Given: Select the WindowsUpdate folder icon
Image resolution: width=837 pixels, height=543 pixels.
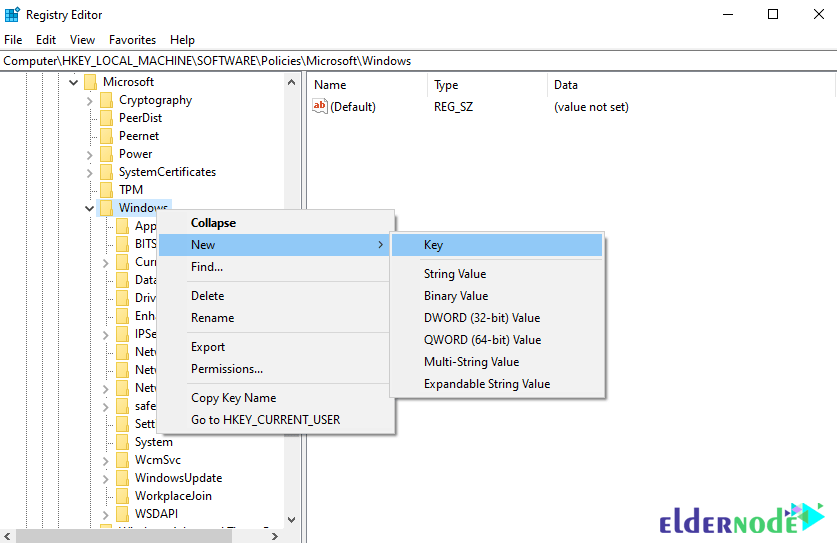Looking at the screenshot, I should pyautogui.click(x=123, y=478).
